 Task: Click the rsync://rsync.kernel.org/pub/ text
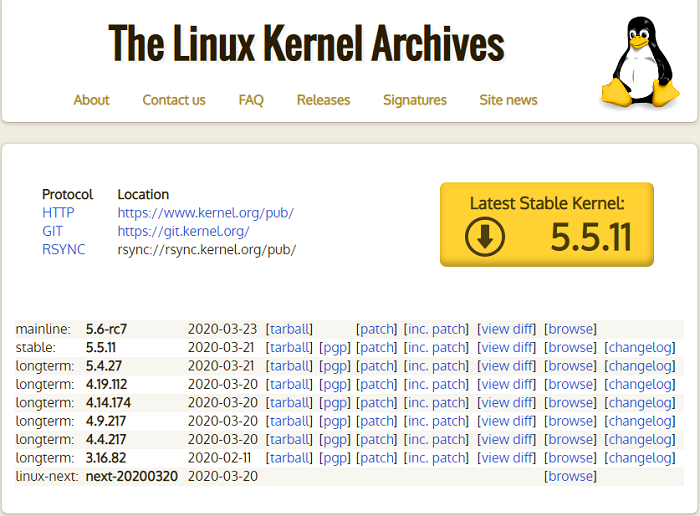(x=207, y=250)
